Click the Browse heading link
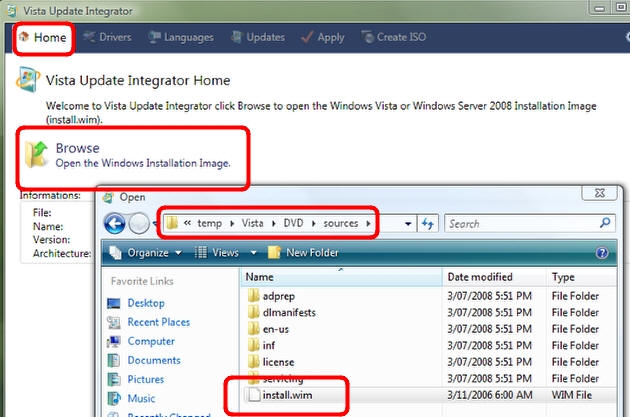 [78, 148]
